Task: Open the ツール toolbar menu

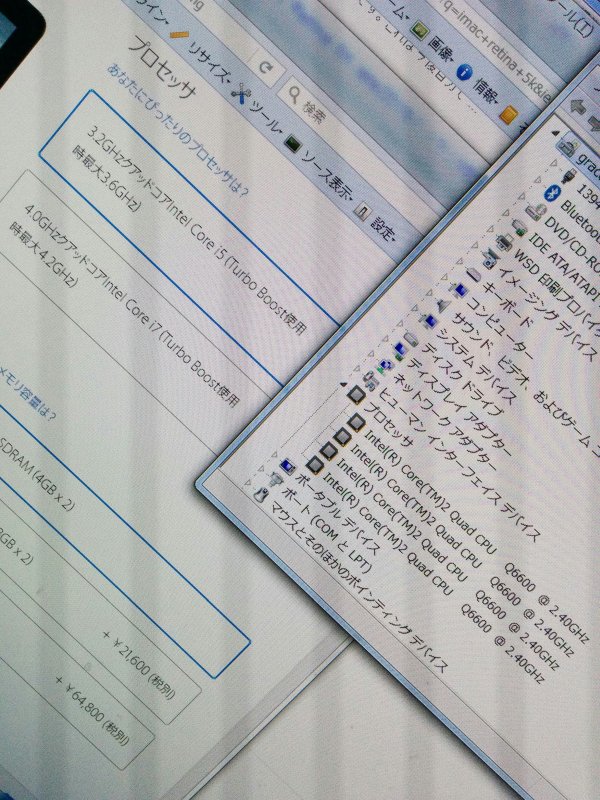Action: (264, 116)
